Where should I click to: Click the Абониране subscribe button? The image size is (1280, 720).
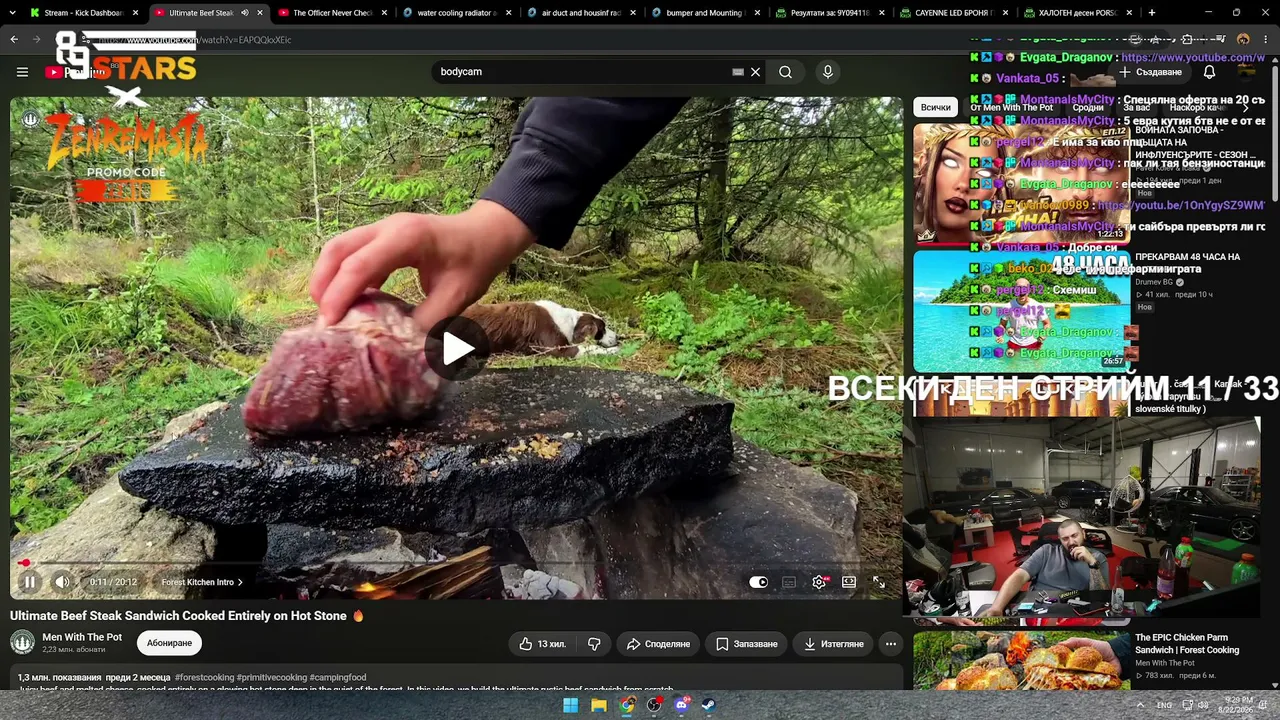coord(169,643)
